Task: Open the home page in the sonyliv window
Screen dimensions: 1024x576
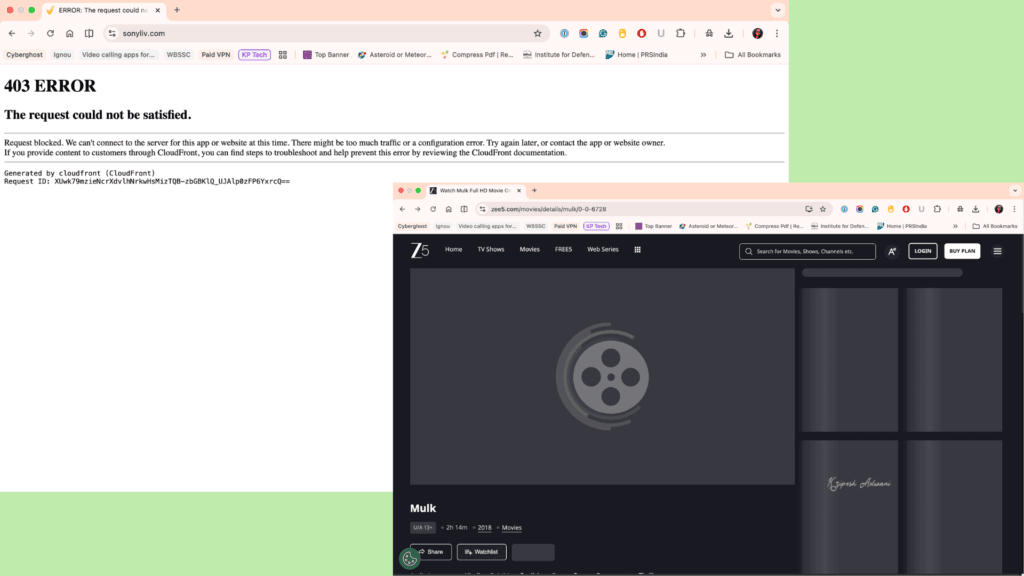Action: click(x=69, y=33)
